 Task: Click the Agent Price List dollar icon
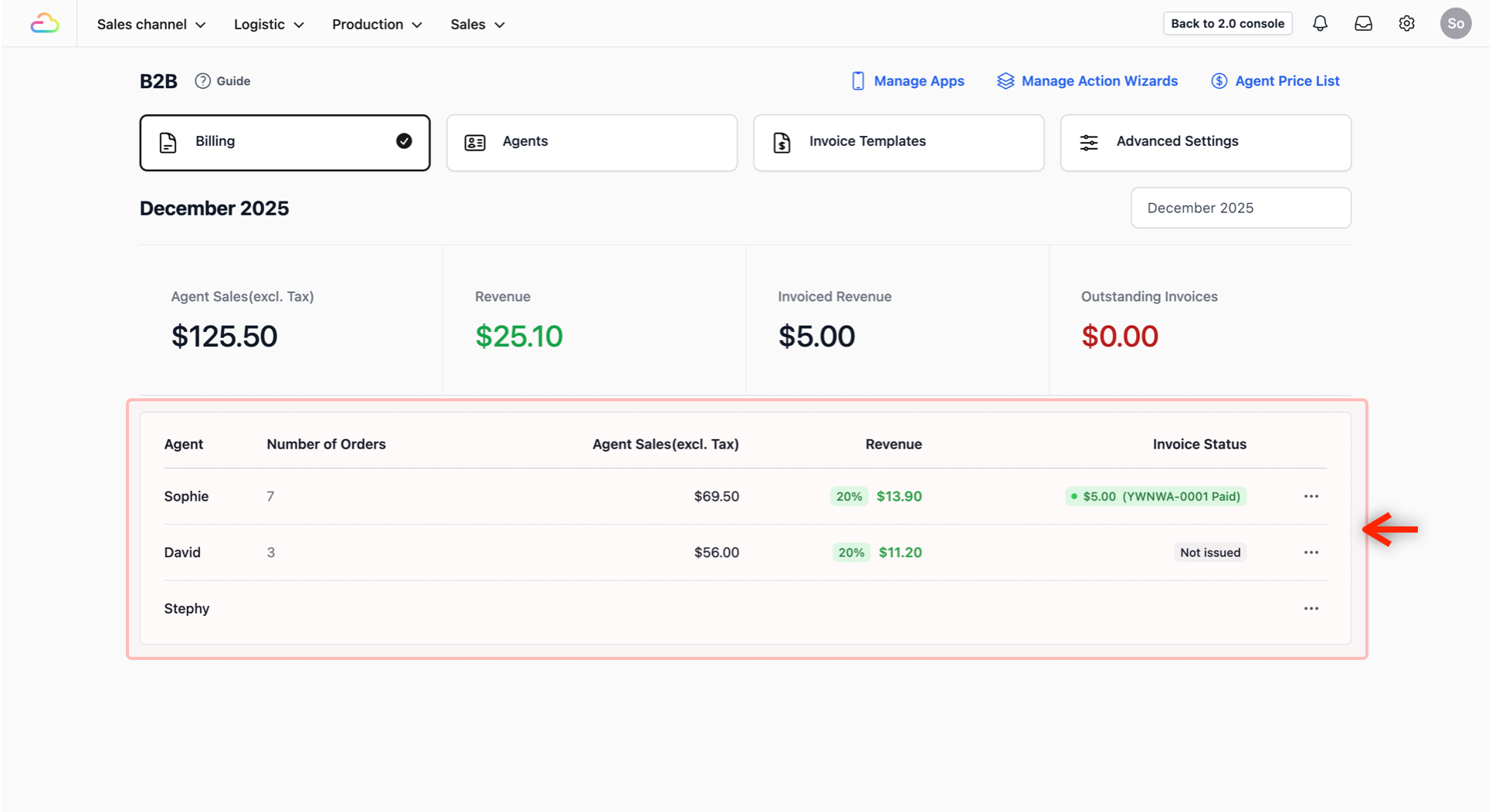coord(1219,81)
